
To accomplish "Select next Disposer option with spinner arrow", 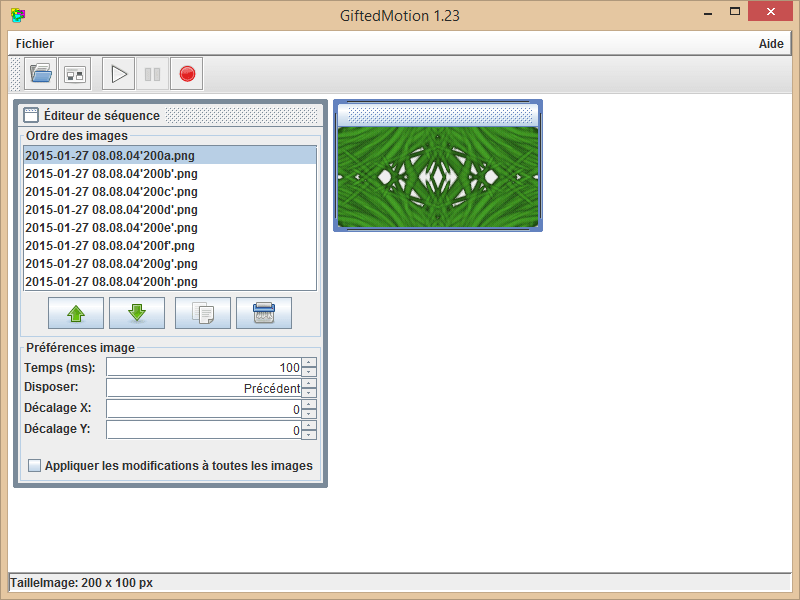I will tap(309, 383).
